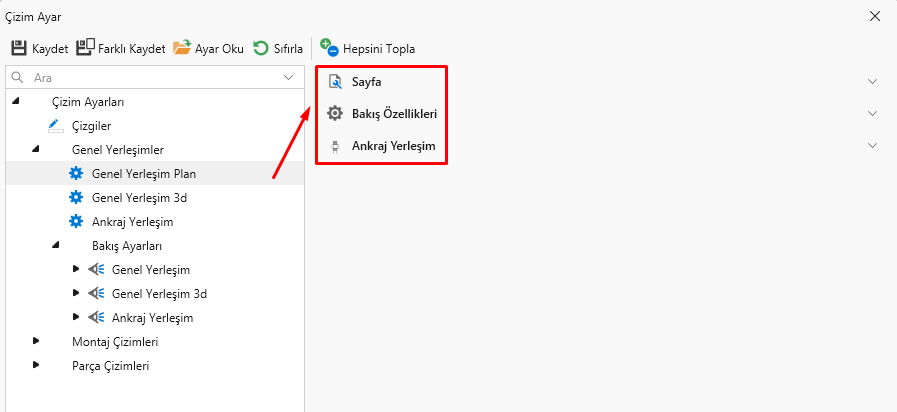Expand the Parça Çizimleri tree node
This screenshot has width=897, height=412.
tap(37, 366)
